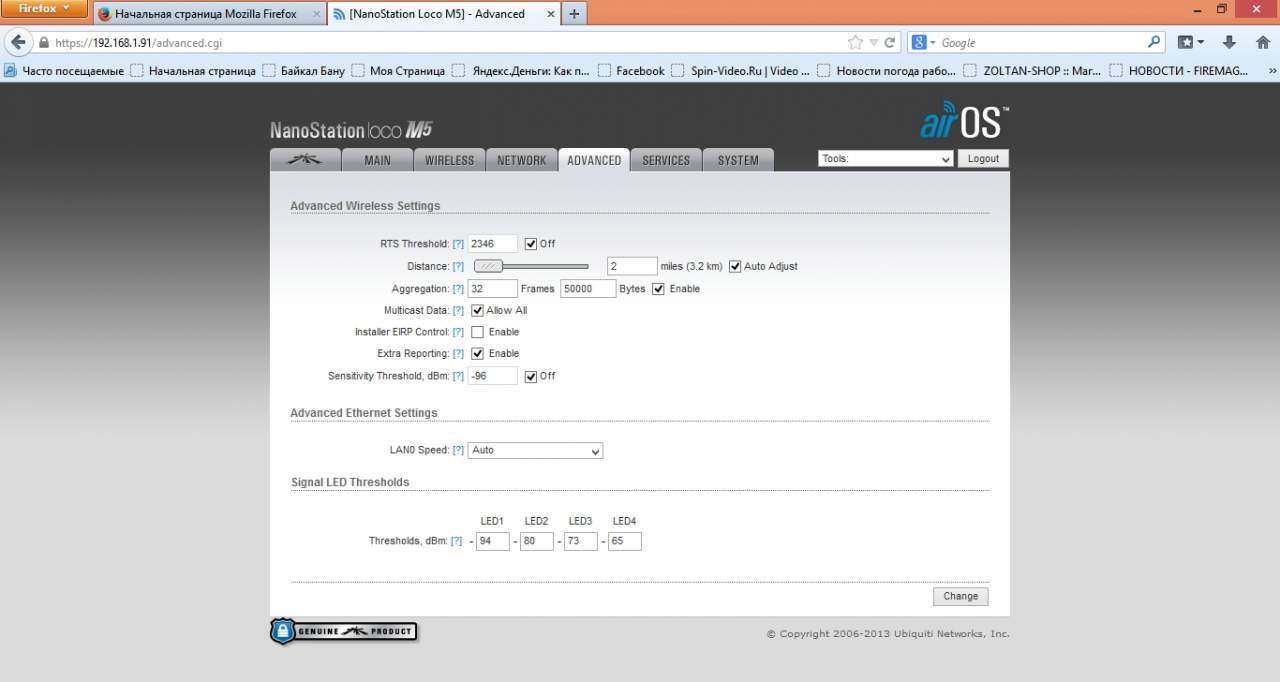The height and width of the screenshot is (682, 1280).
Task: Switch to the MAIN tab
Action: (x=377, y=160)
